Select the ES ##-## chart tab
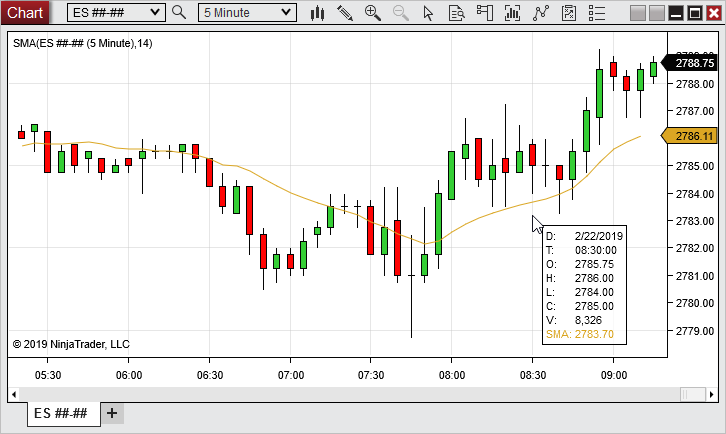 pyautogui.click(x=62, y=414)
